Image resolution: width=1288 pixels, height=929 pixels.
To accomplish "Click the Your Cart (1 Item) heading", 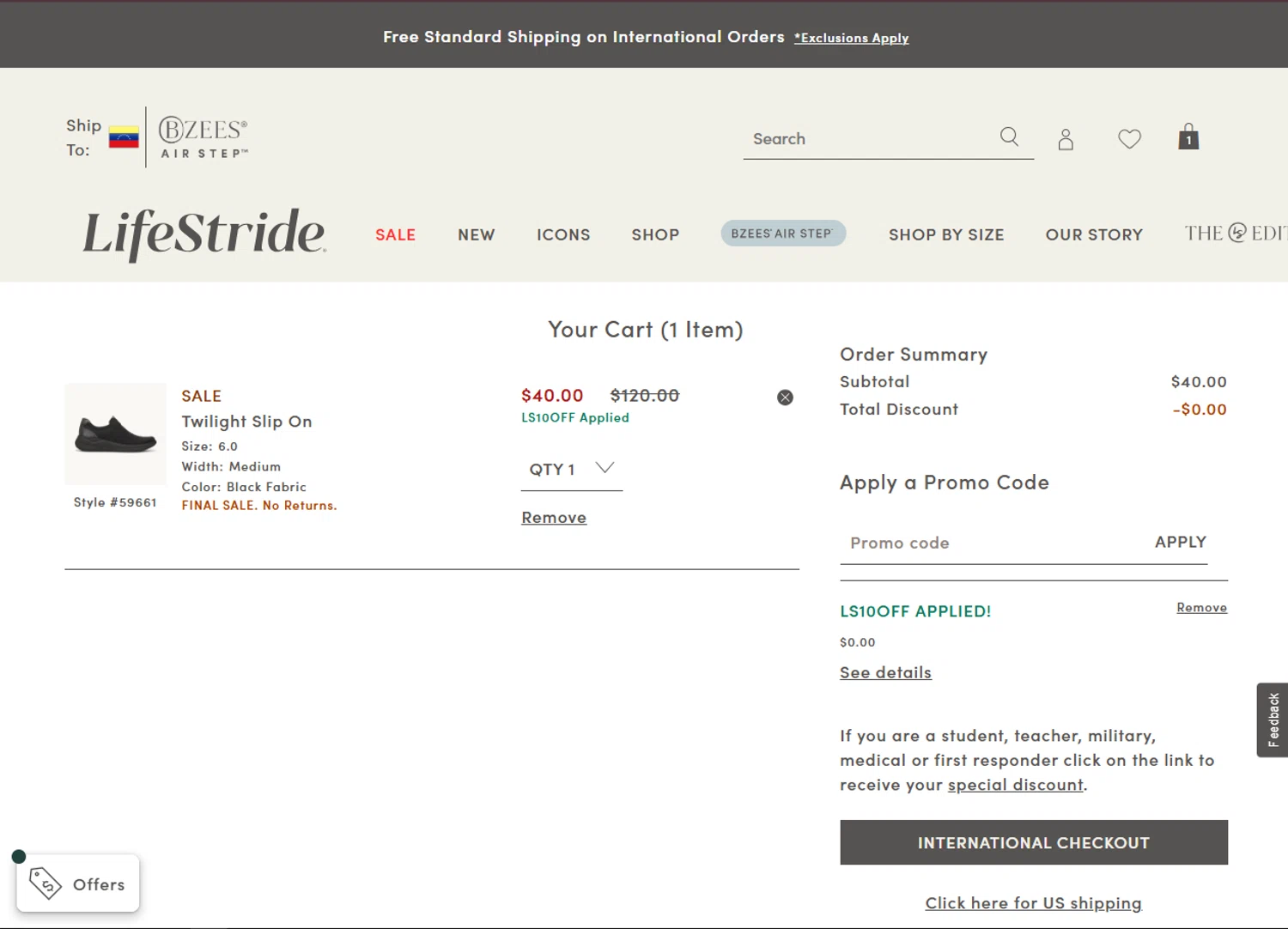I will click(x=646, y=330).
